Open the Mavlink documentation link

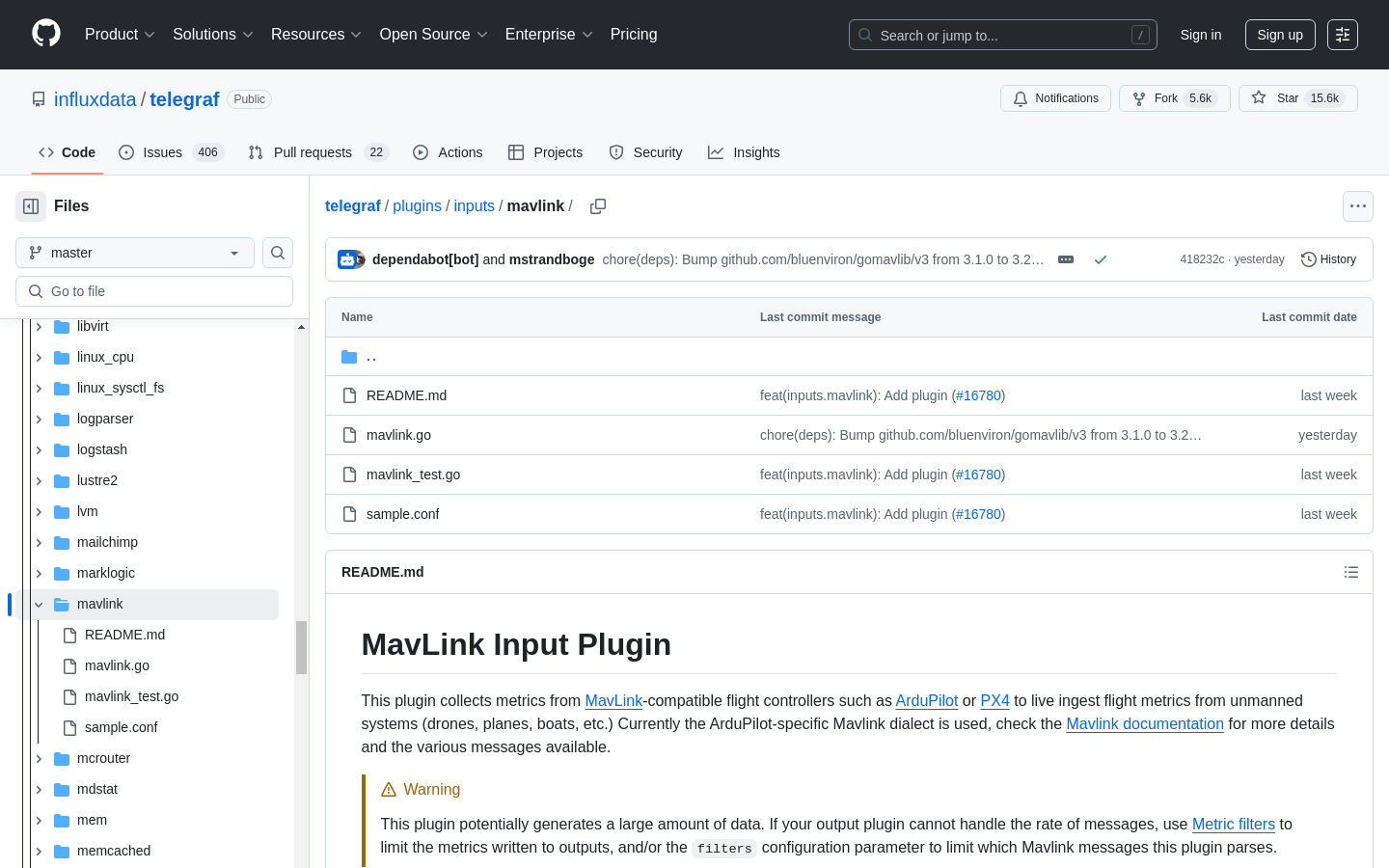pos(1145,724)
